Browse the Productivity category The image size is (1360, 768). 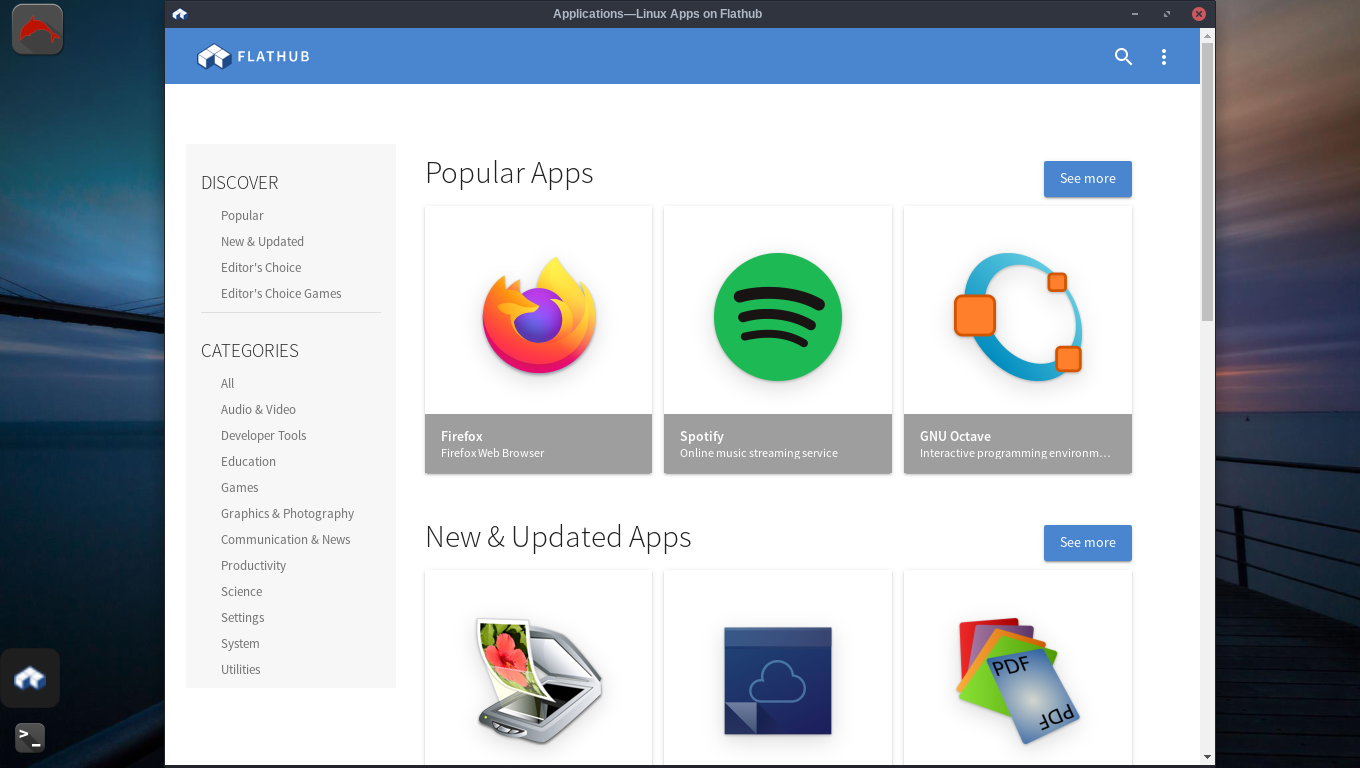[254, 566]
